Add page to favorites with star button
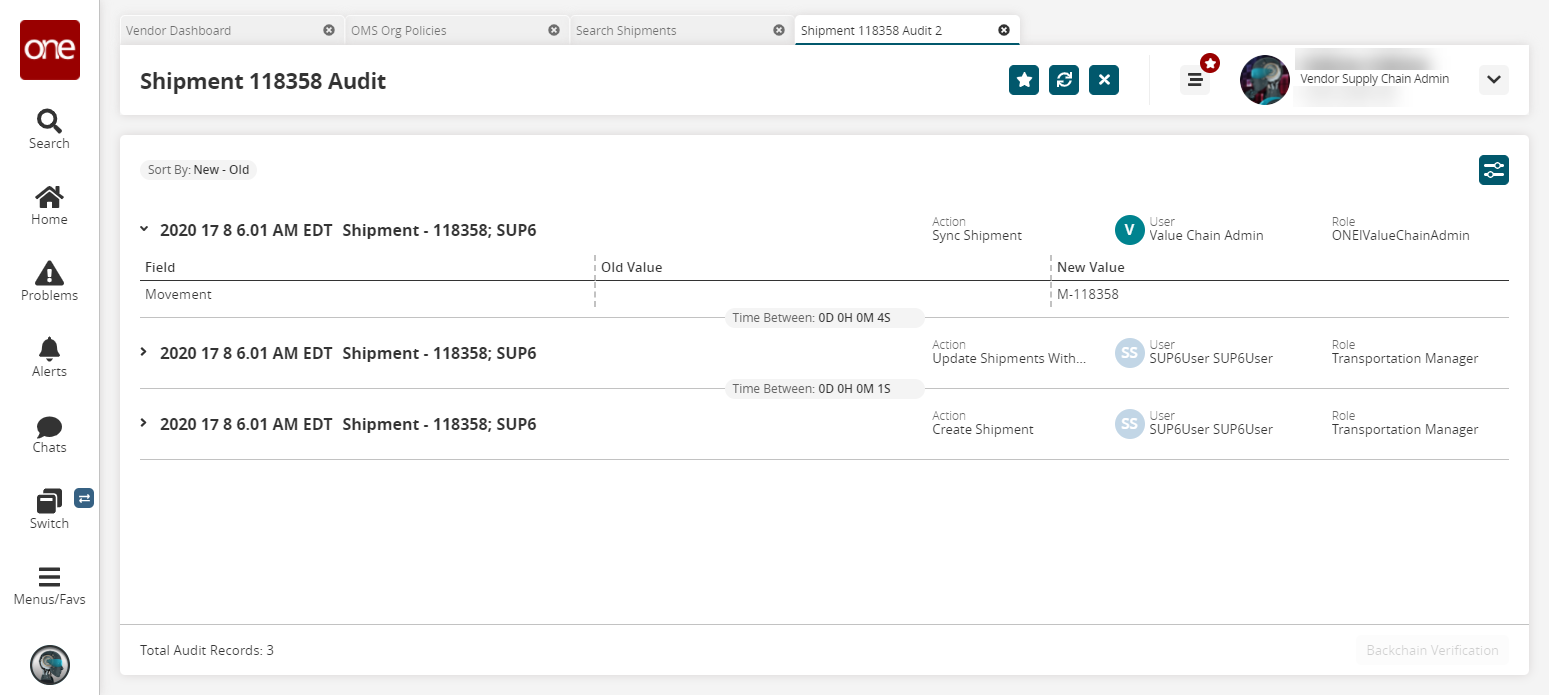This screenshot has height=695, width=1549. 1024,80
